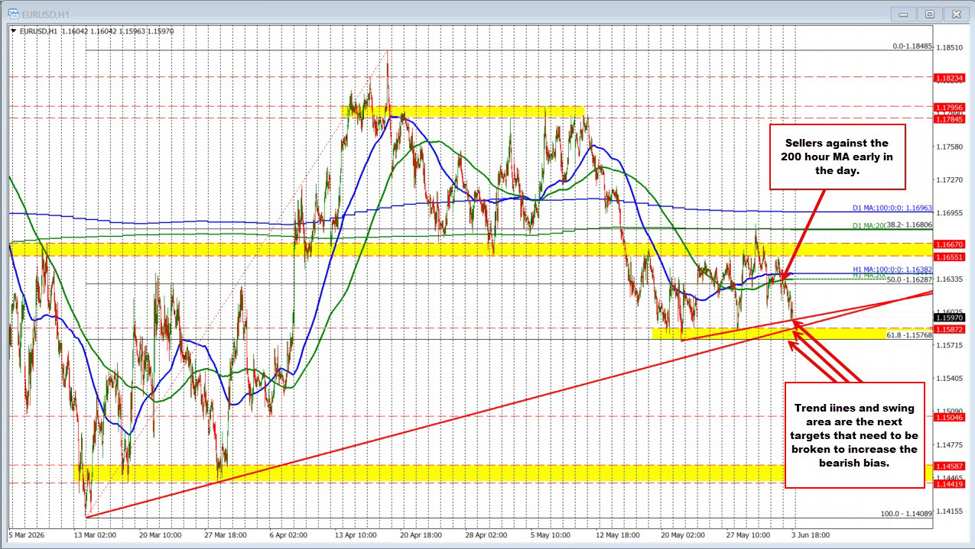This screenshot has width=975, height=549.
Task: Click the black current price label 1.15970
Action: point(950,318)
